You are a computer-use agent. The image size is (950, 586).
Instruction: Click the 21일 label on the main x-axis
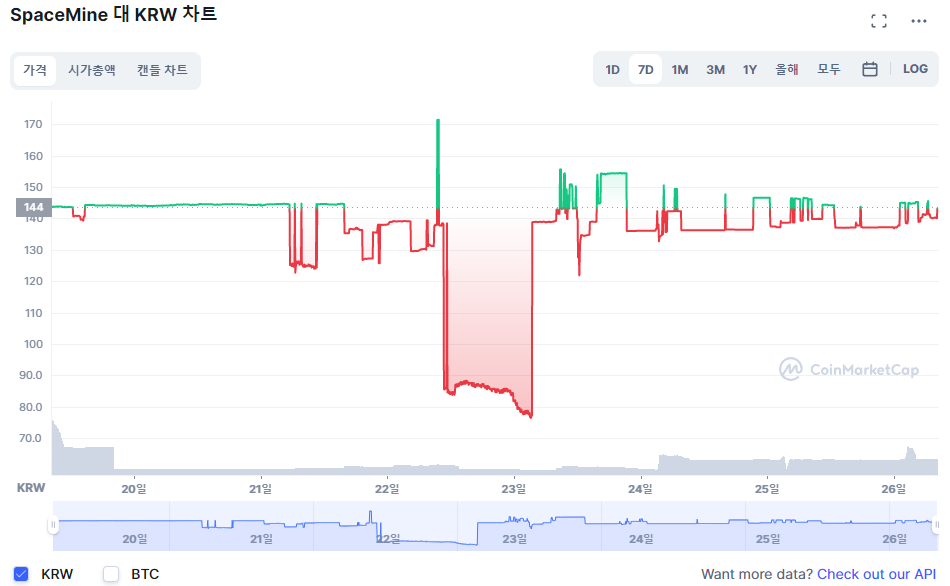click(261, 488)
